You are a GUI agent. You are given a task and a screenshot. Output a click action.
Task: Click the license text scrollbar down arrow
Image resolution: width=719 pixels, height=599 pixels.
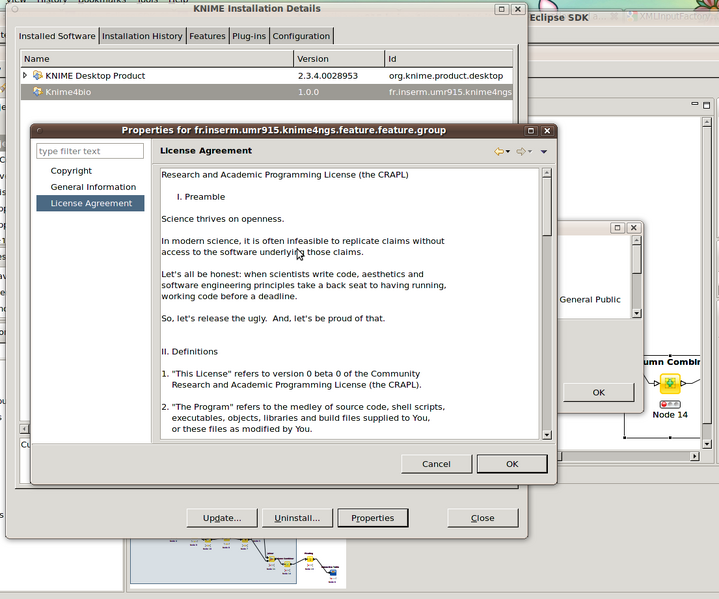(x=547, y=434)
